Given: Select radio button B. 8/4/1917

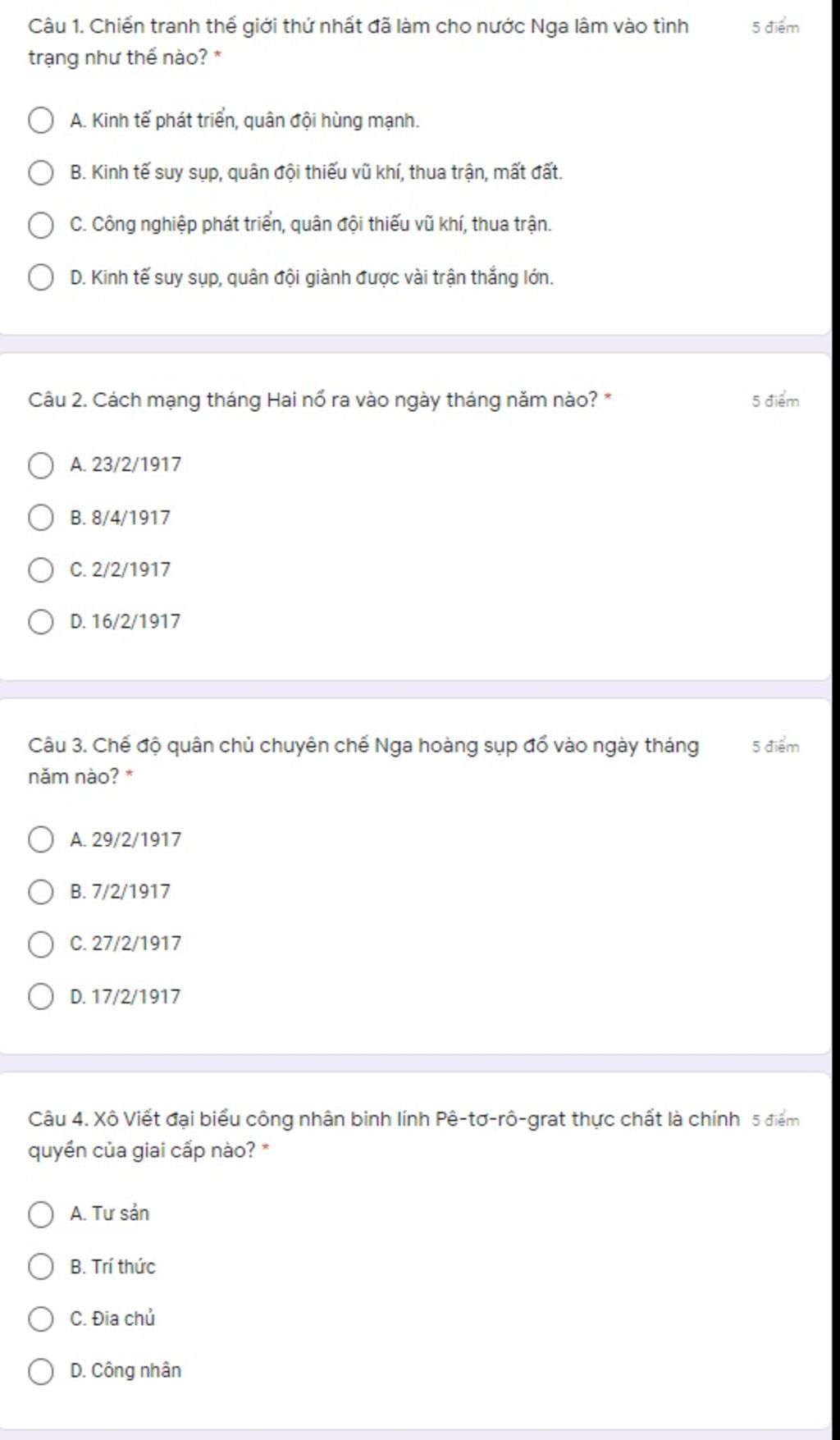Looking at the screenshot, I should (41, 518).
